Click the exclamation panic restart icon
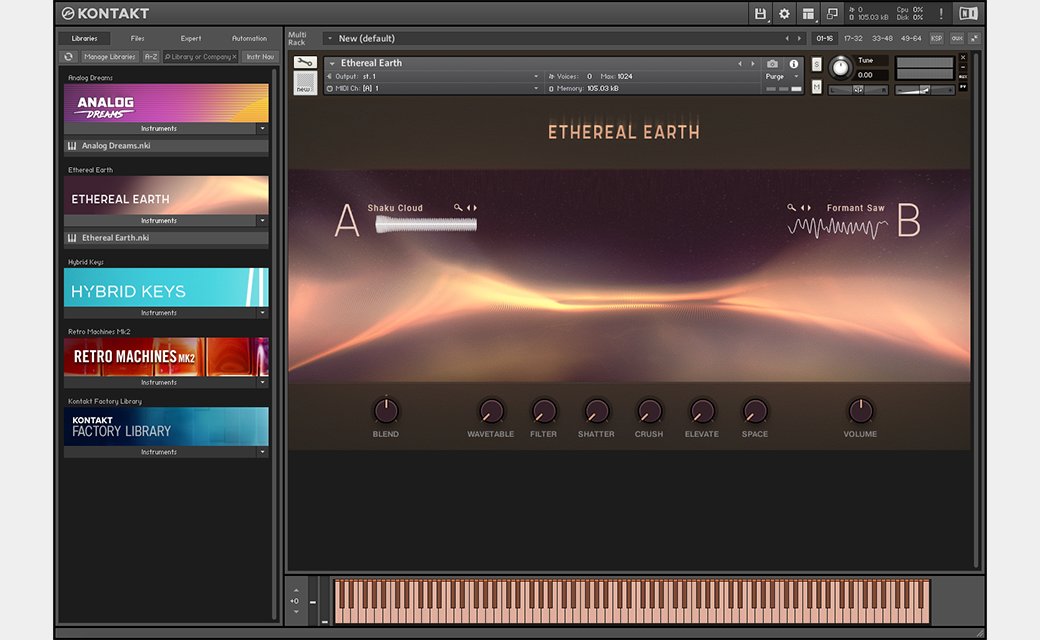 click(x=941, y=13)
